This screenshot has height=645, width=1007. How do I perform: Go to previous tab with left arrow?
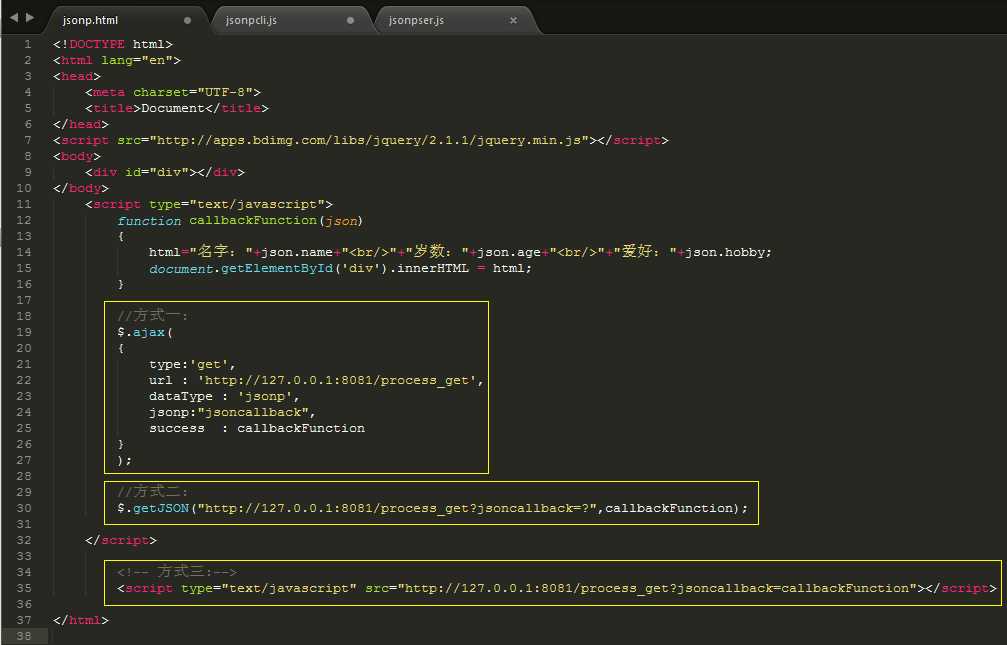(13, 17)
